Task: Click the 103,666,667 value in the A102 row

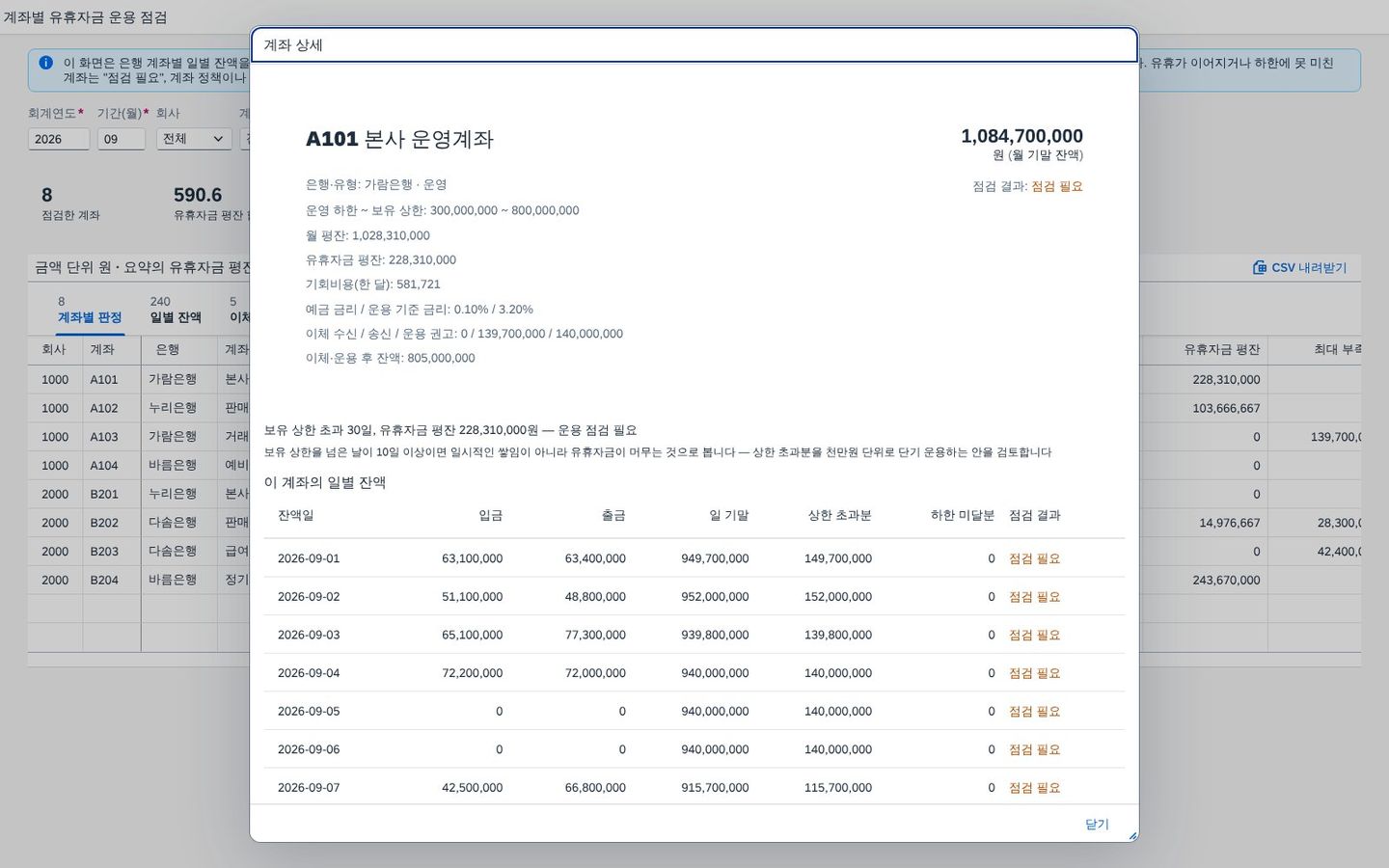Action: pos(1226,408)
